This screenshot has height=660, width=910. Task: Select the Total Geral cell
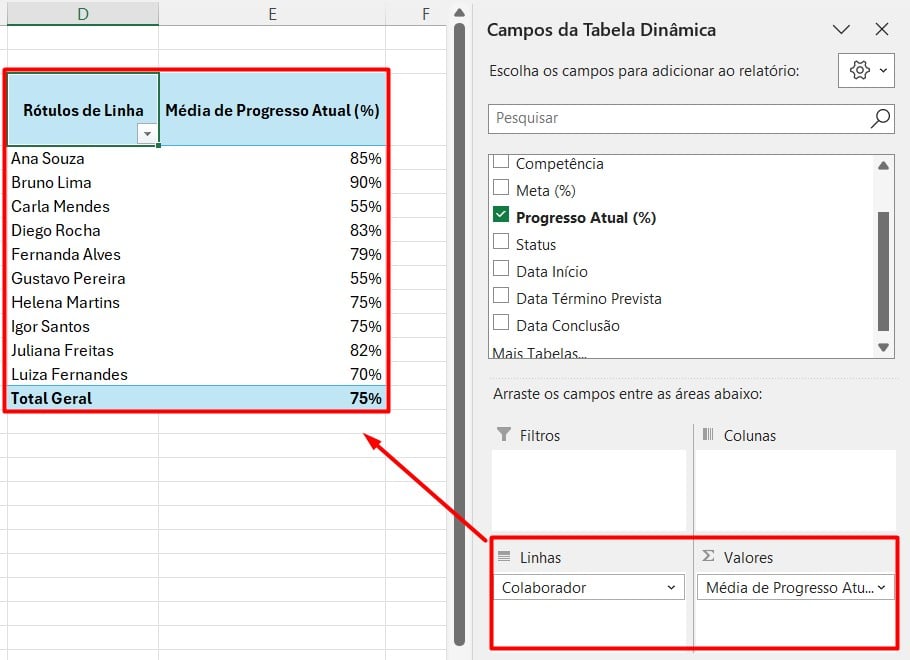coord(83,398)
